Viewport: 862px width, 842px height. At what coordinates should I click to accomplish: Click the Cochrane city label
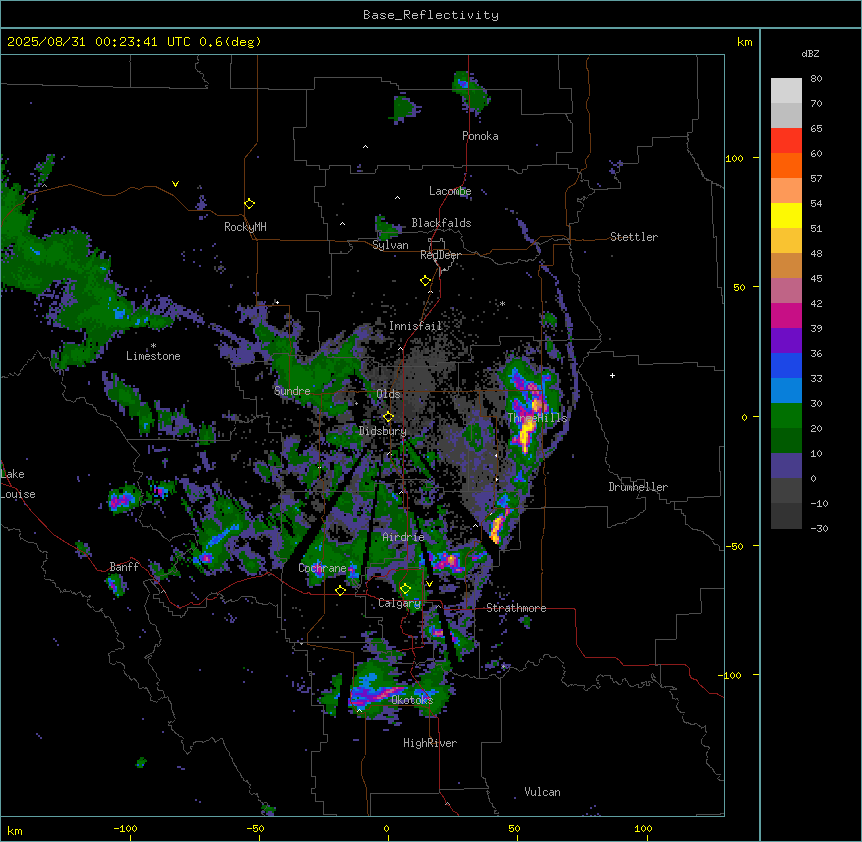pos(322,568)
